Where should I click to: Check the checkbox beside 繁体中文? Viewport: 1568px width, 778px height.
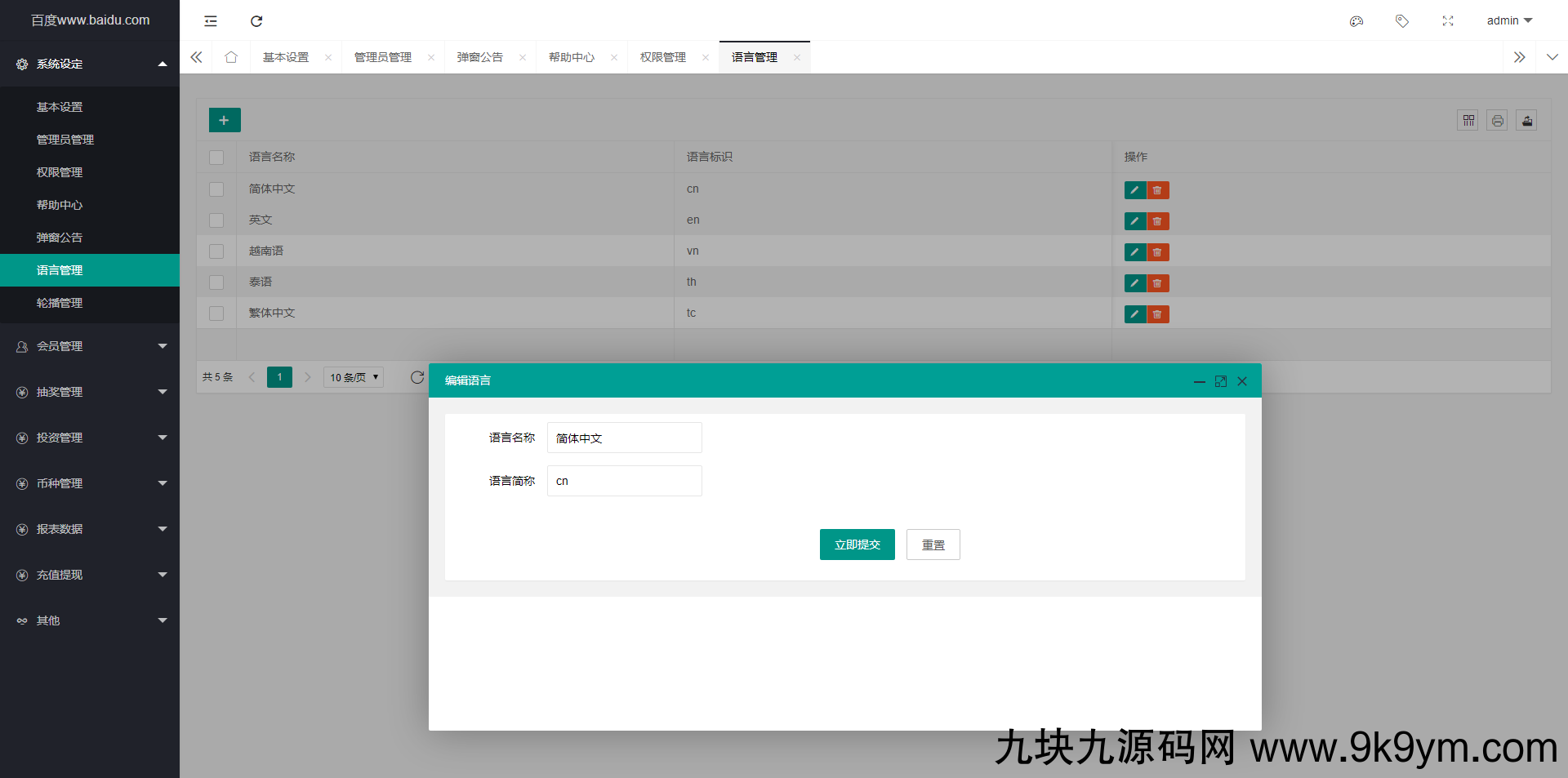(216, 313)
